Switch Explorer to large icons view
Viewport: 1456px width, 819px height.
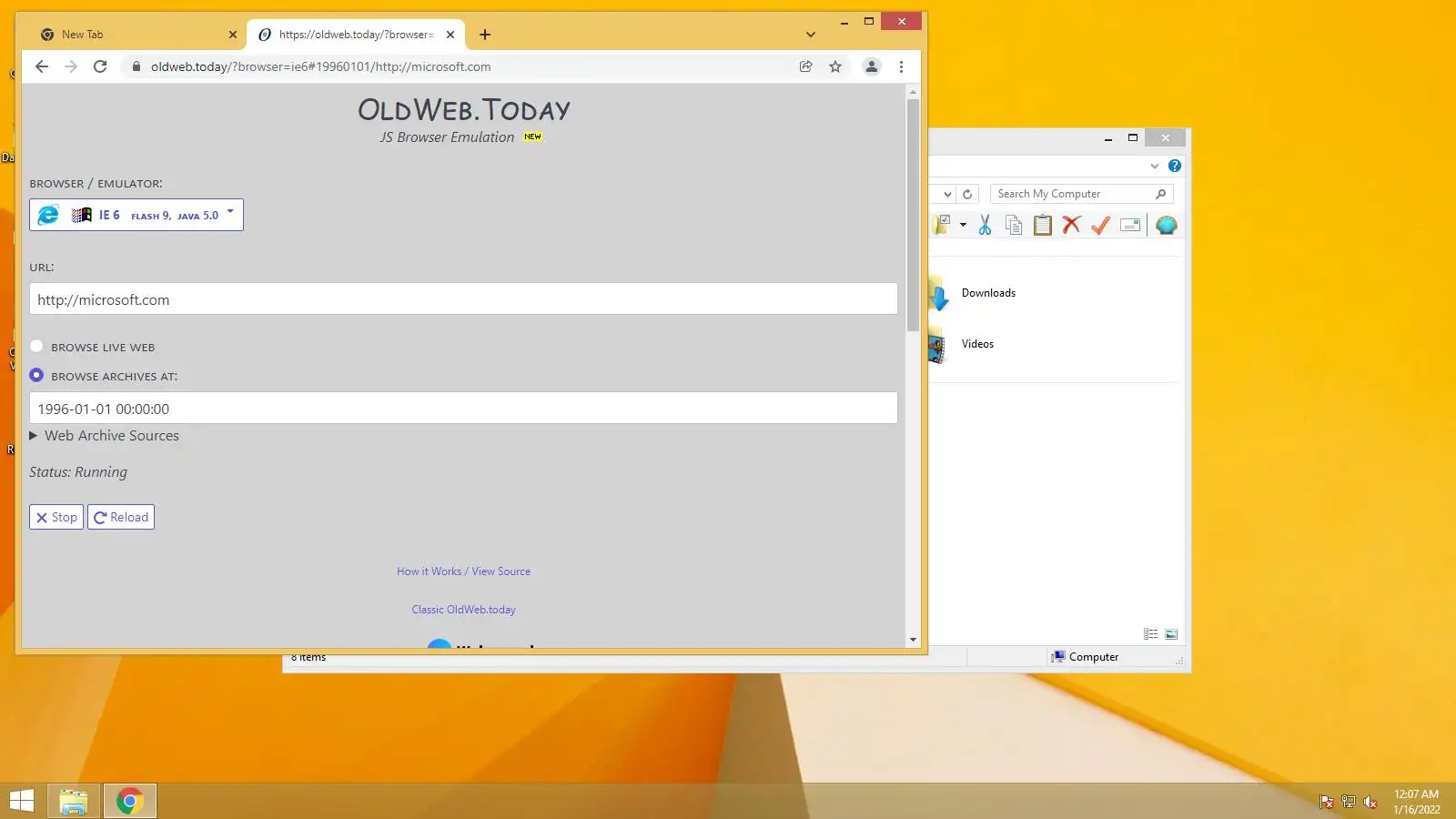tap(1171, 634)
